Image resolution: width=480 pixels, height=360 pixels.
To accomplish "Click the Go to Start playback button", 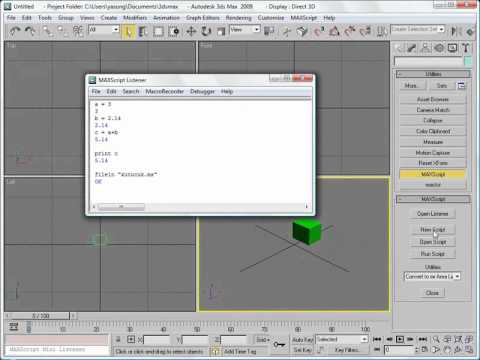I will point(377,339).
